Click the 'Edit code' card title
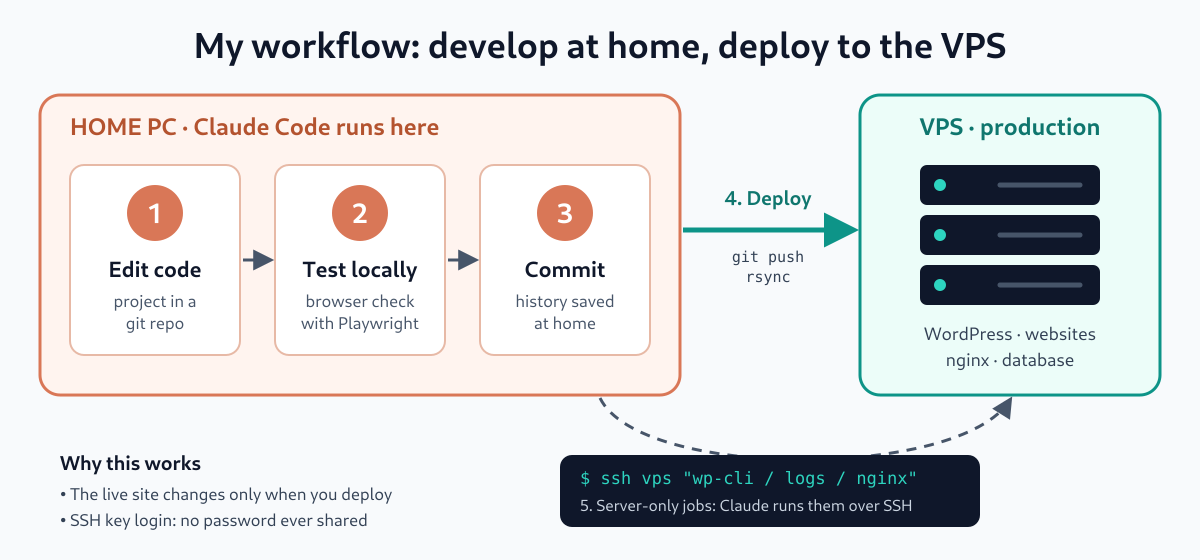Image resolution: width=1200 pixels, height=560 pixels. (155, 270)
